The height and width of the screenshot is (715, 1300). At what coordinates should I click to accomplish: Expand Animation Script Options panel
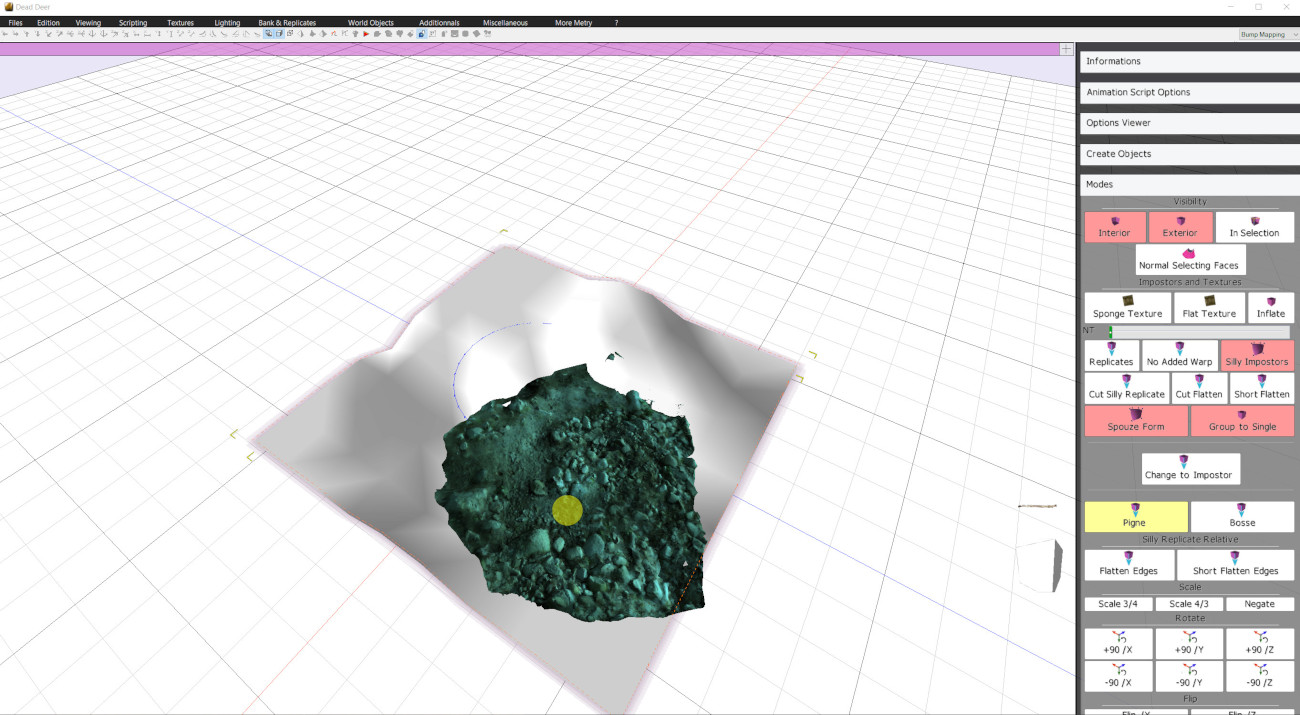click(1190, 92)
